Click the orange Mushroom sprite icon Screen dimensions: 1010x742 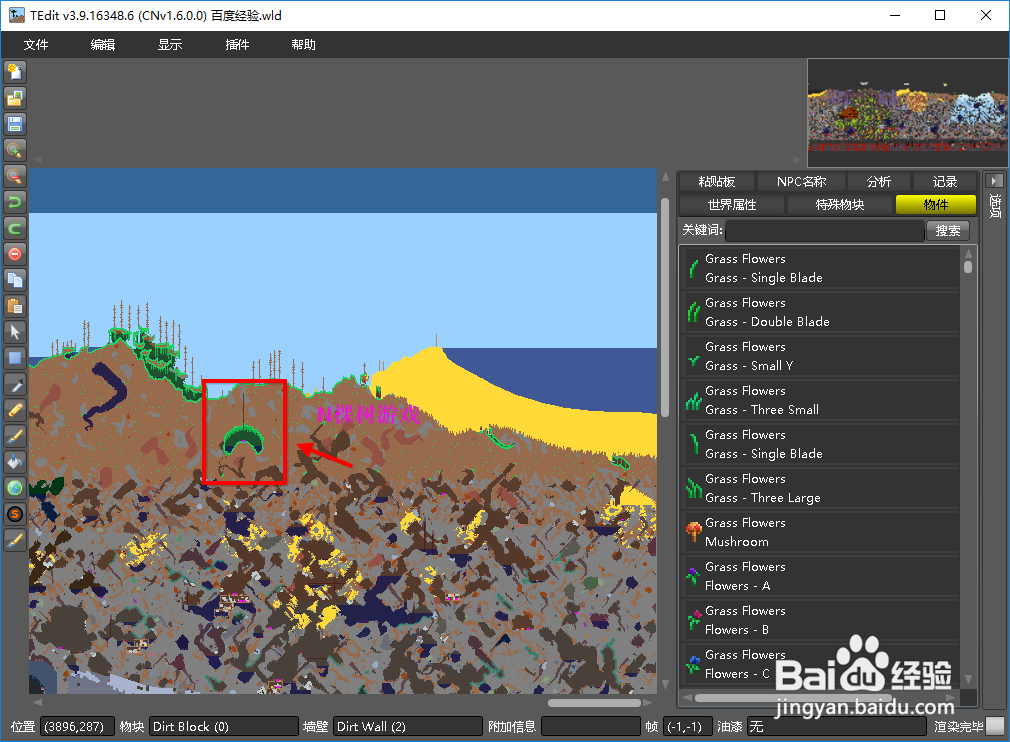point(694,532)
